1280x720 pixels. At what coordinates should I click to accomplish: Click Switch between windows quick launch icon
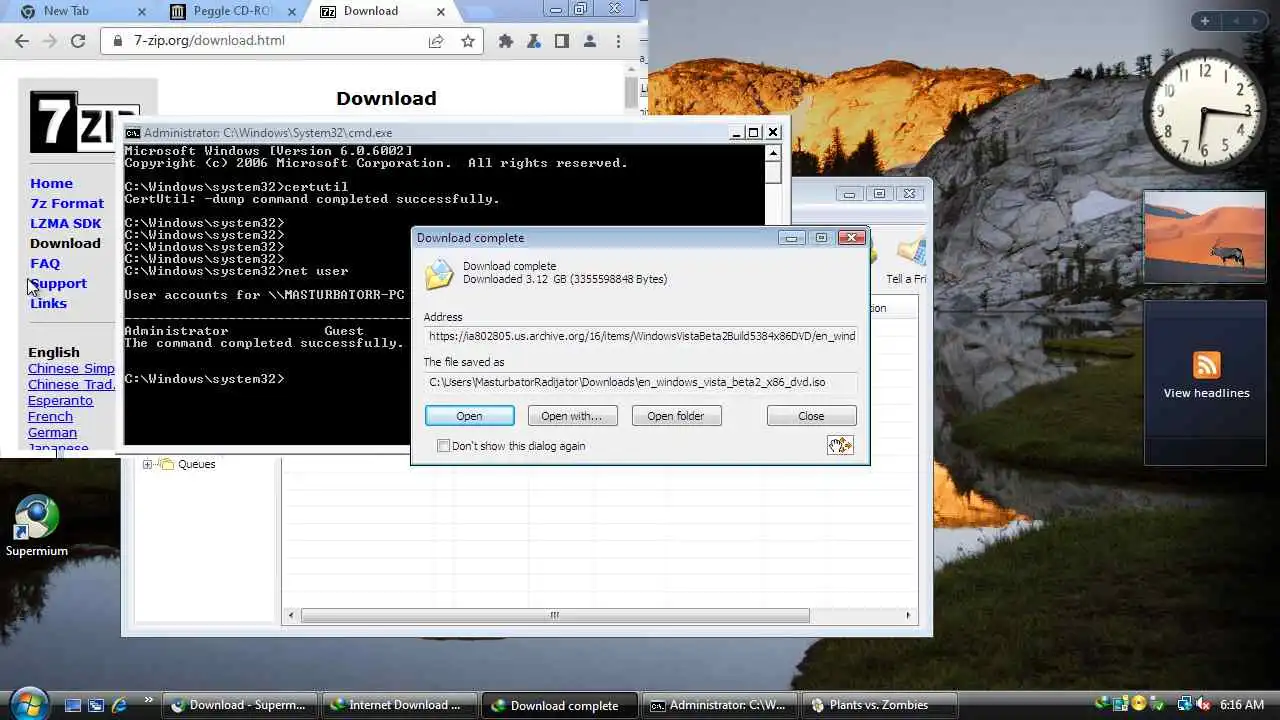tap(96, 705)
